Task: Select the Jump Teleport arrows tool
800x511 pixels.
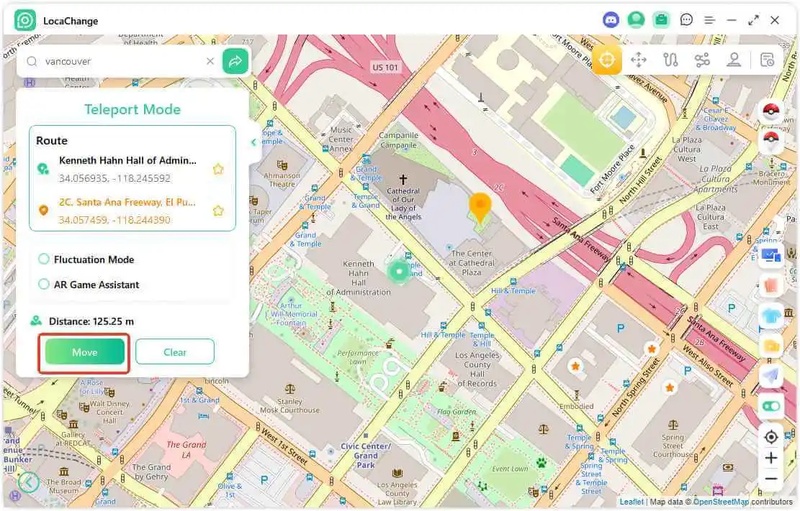Action: point(639,60)
